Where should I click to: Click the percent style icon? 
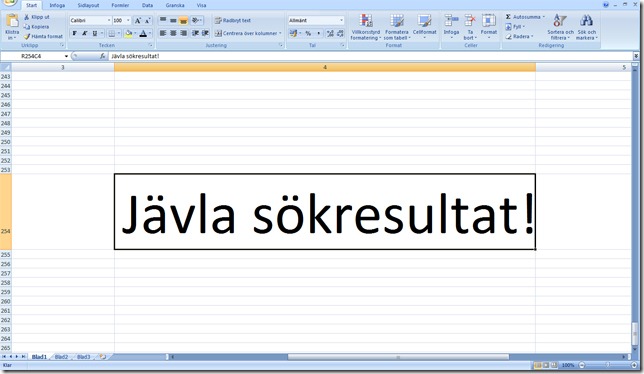pyautogui.click(x=308, y=33)
